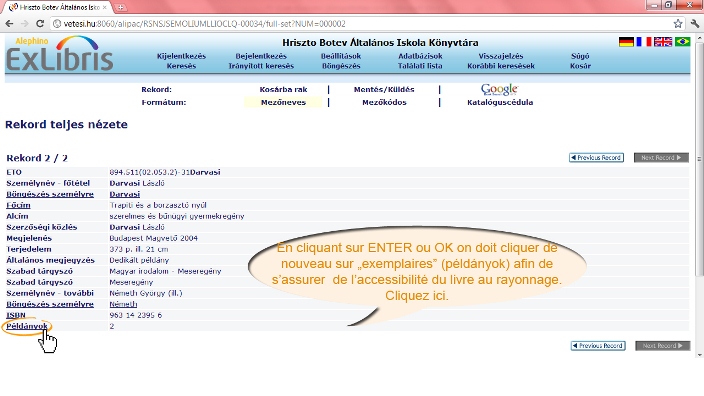Click the Darvasi browse link
704x396 pixels.
pos(125,194)
